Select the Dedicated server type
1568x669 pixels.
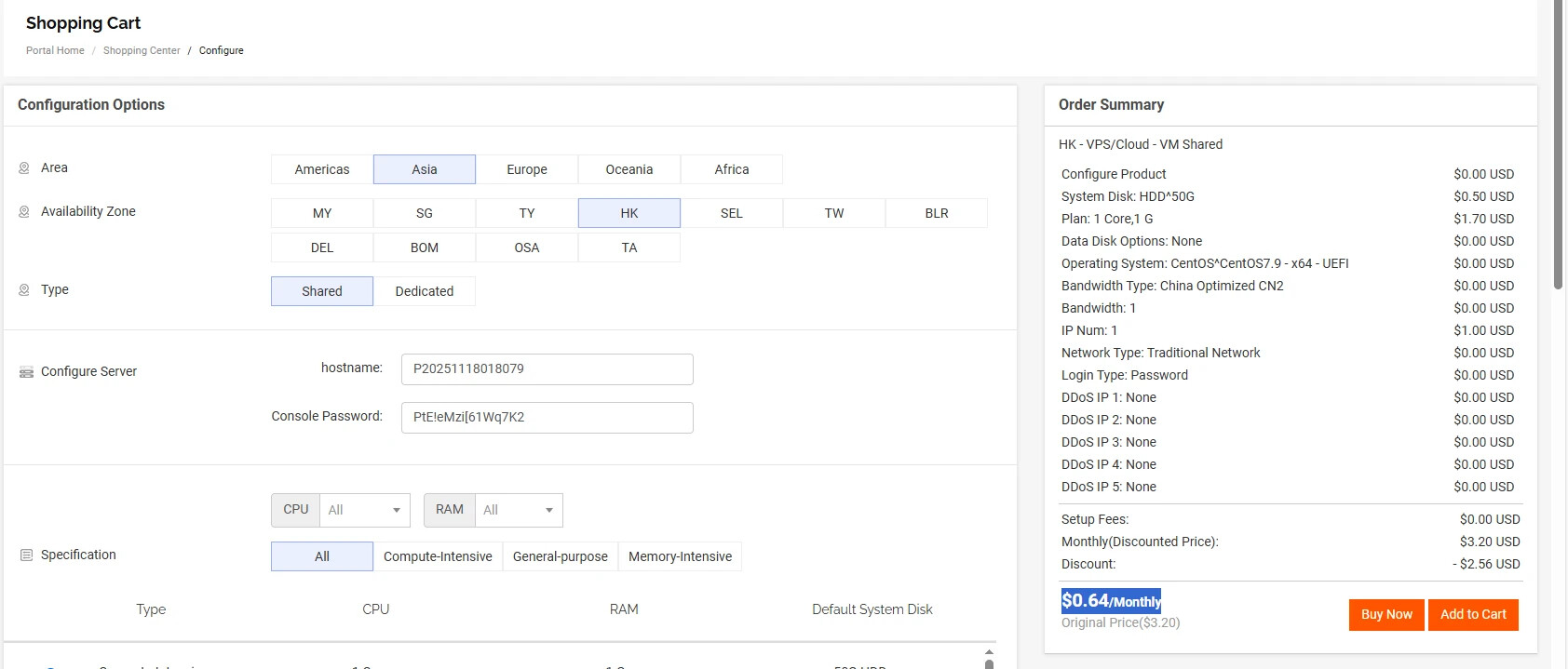424,291
